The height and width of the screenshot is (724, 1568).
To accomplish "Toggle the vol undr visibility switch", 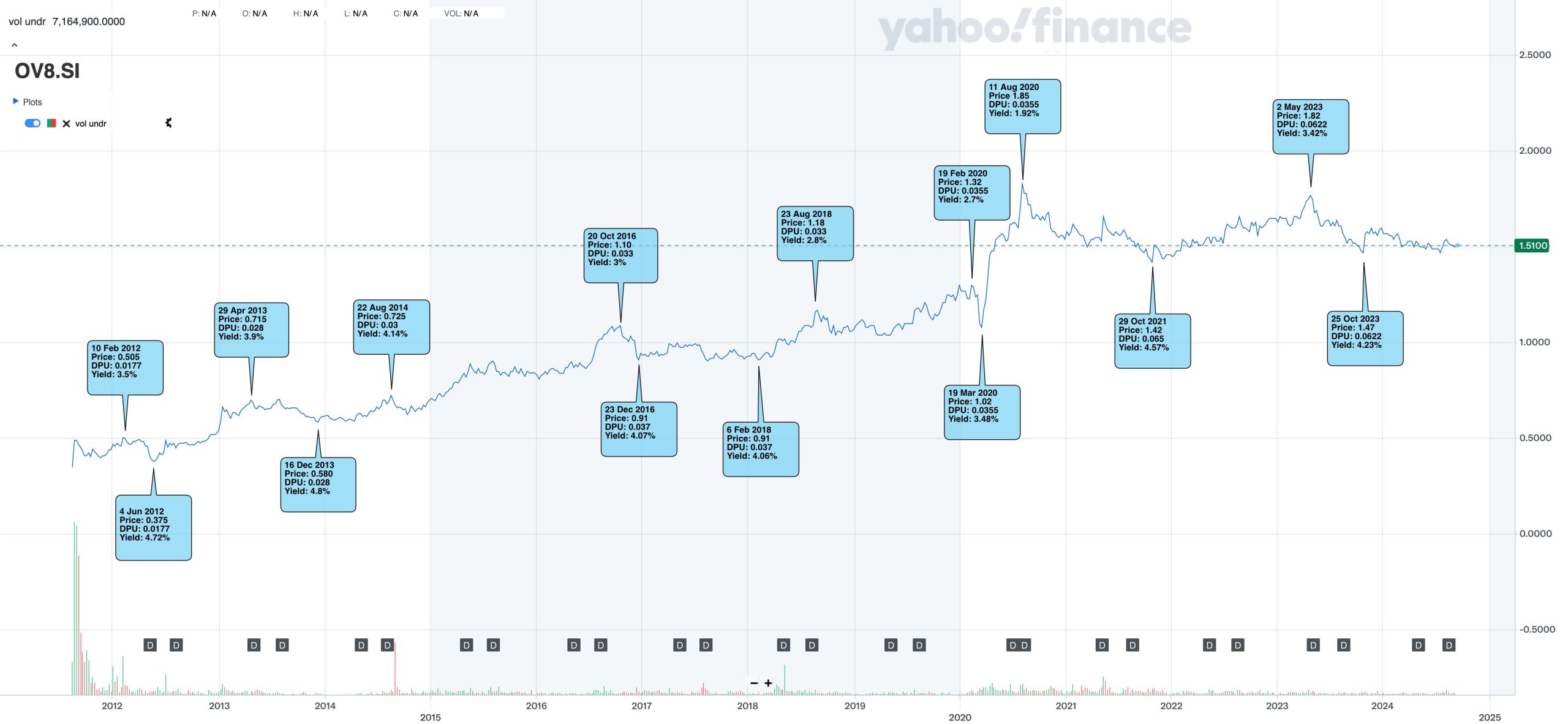I will tap(32, 123).
